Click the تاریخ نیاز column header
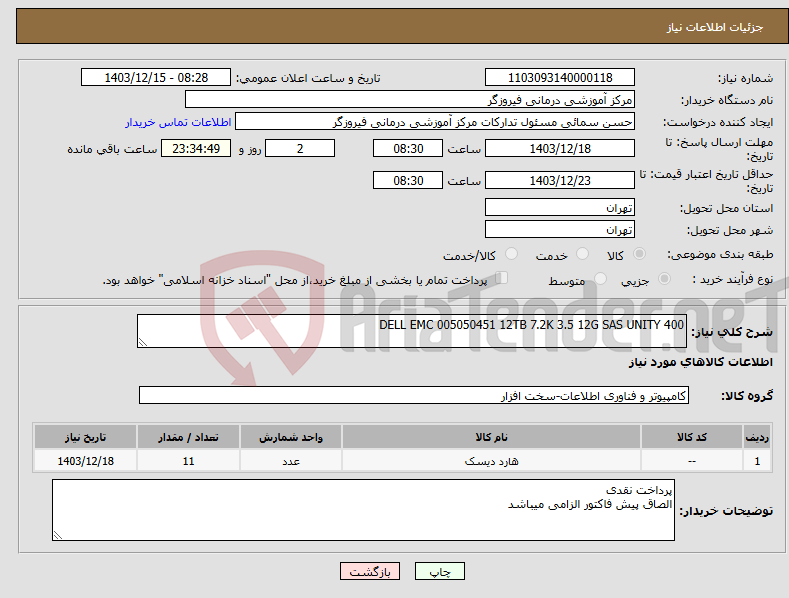789x598 pixels. [86, 437]
